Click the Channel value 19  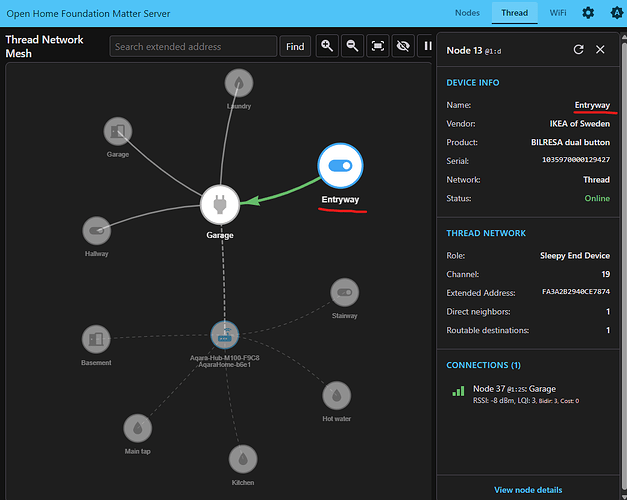pos(605,274)
